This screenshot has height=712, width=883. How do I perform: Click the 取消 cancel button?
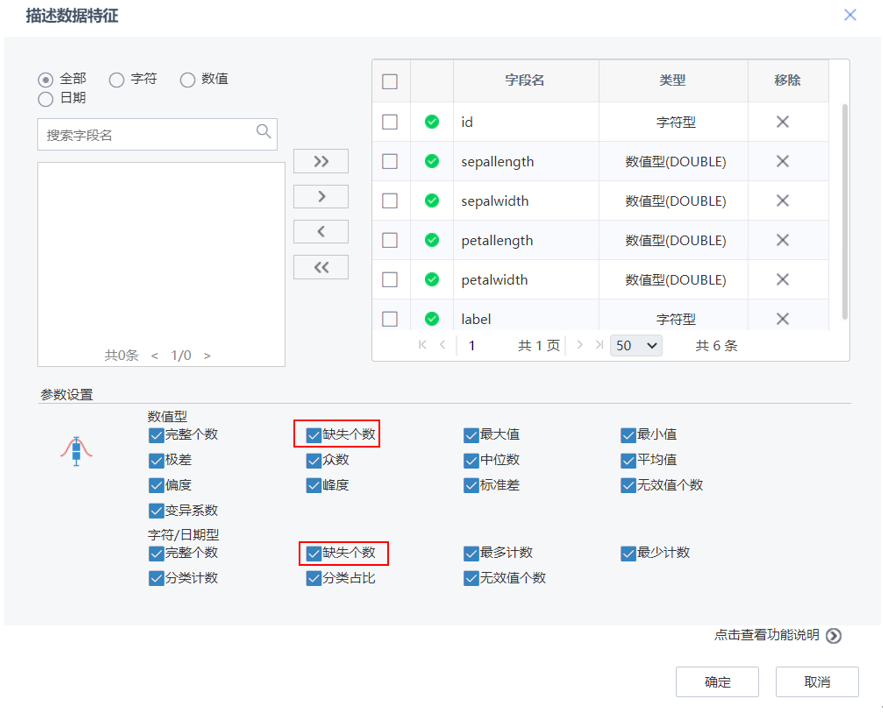coord(816,681)
